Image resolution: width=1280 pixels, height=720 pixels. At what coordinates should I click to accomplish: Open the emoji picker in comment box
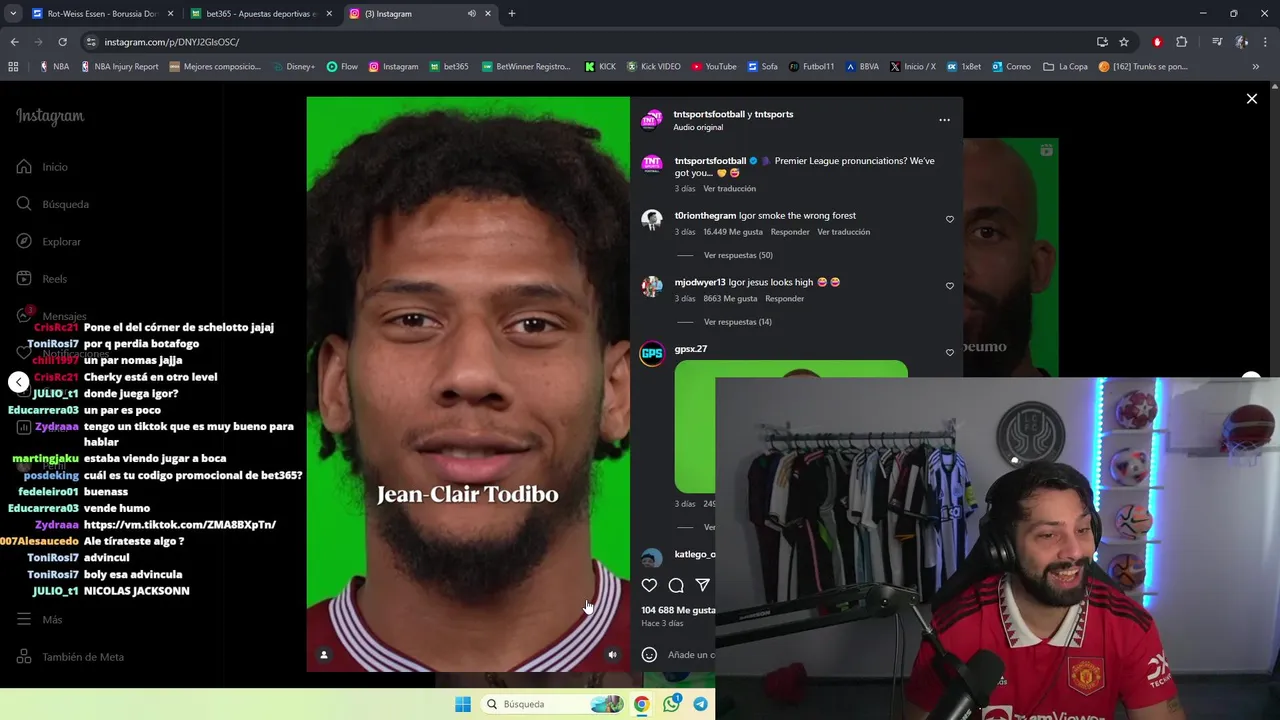649,655
